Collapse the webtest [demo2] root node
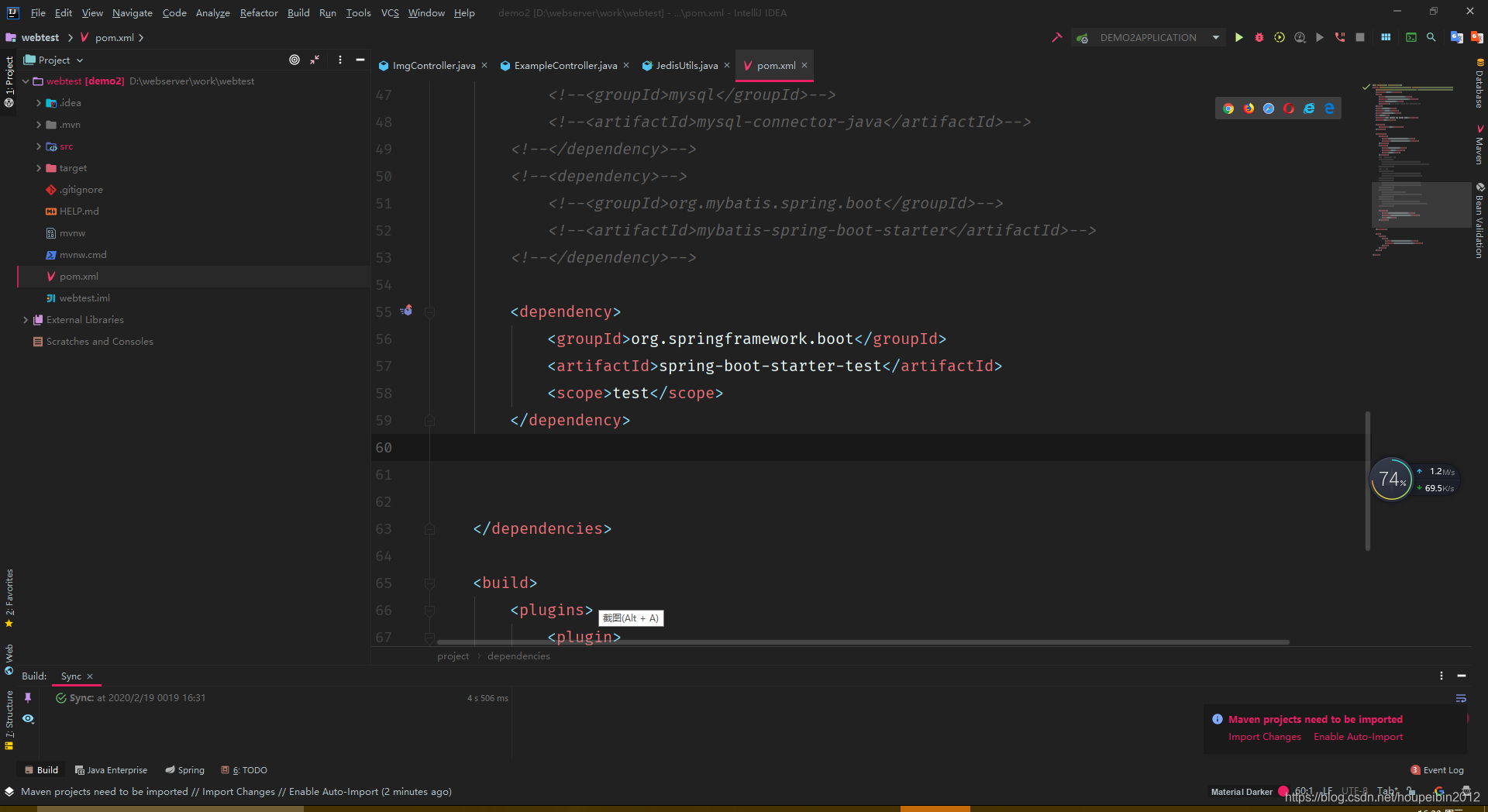Viewport: 1488px width, 812px height. point(26,81)
